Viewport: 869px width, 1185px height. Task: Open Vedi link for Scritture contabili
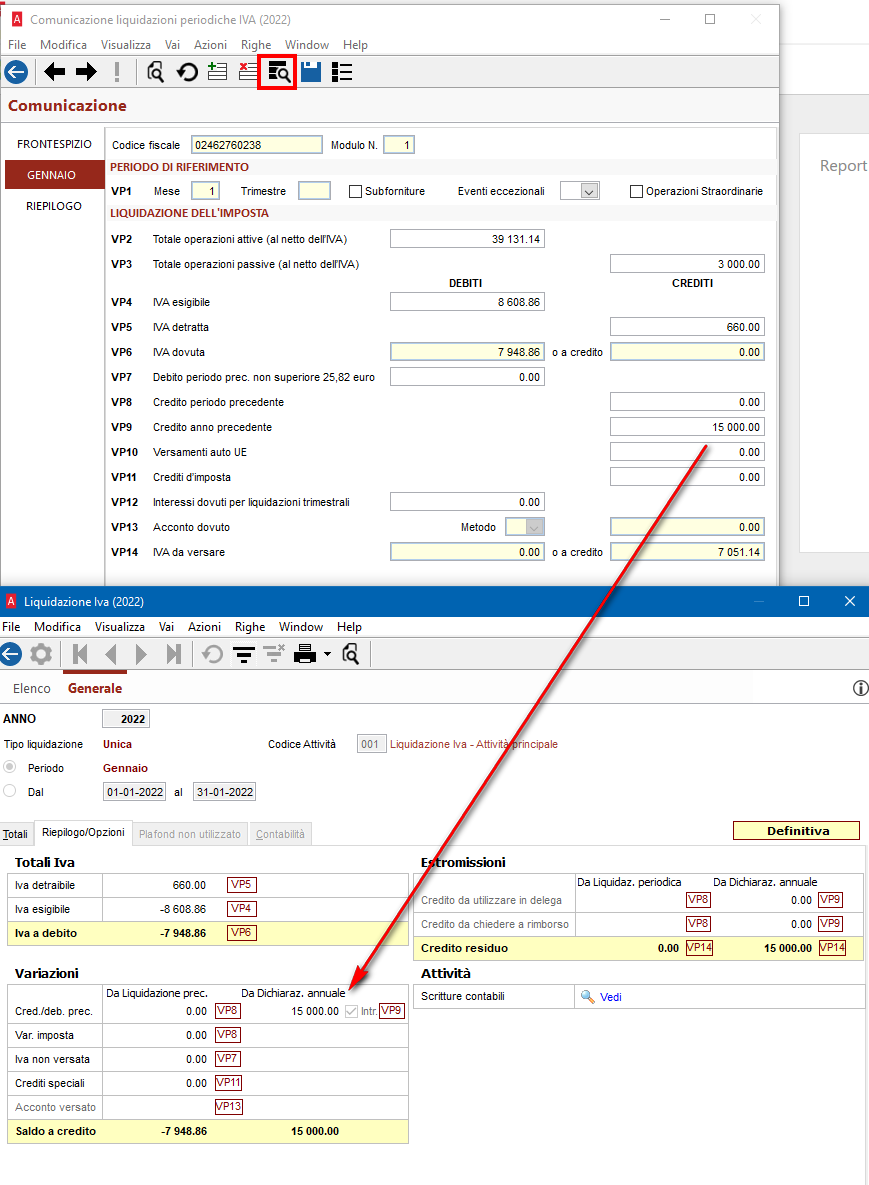click(x=611, y=997)
